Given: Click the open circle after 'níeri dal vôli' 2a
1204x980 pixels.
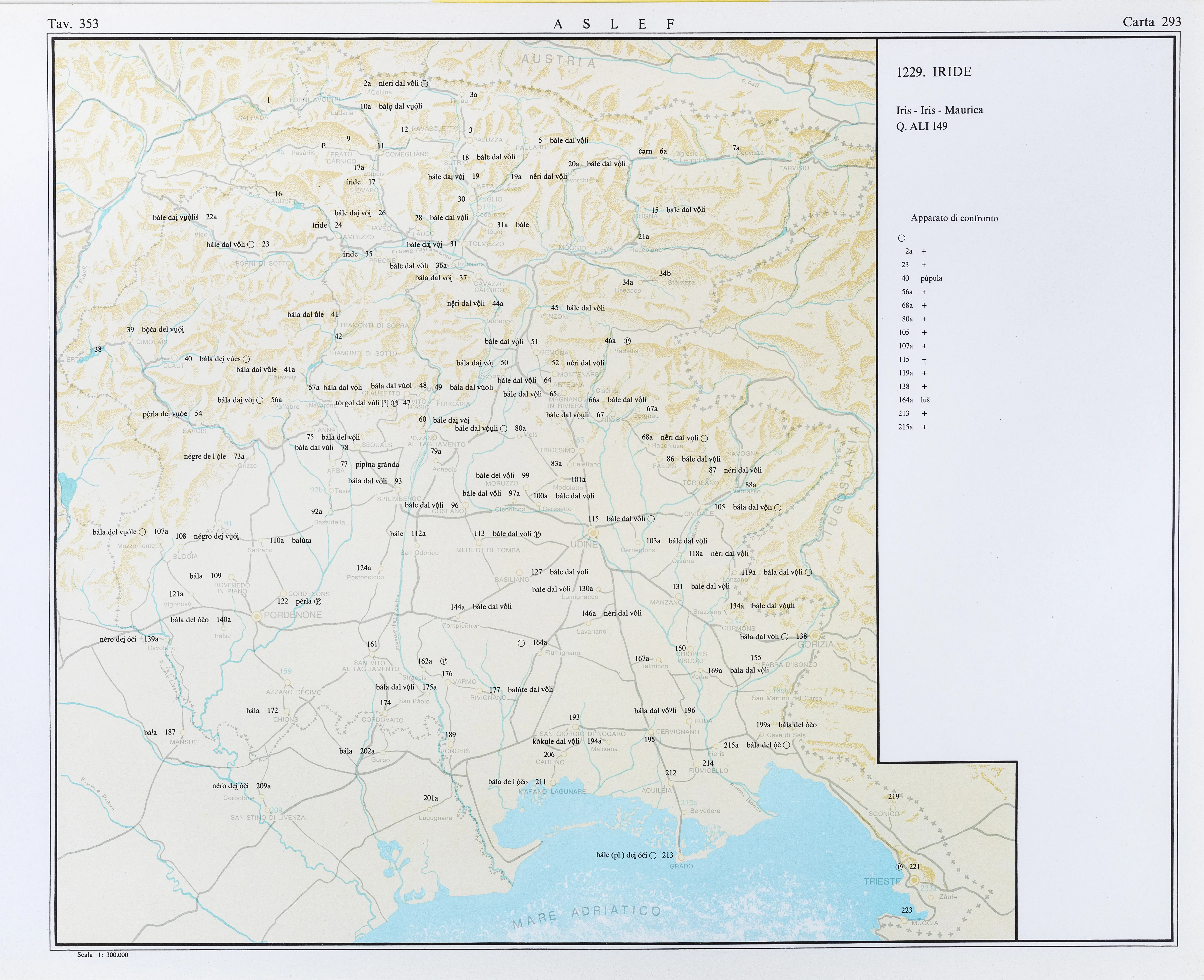Looking at the screenshot, I should pos(425,84).
